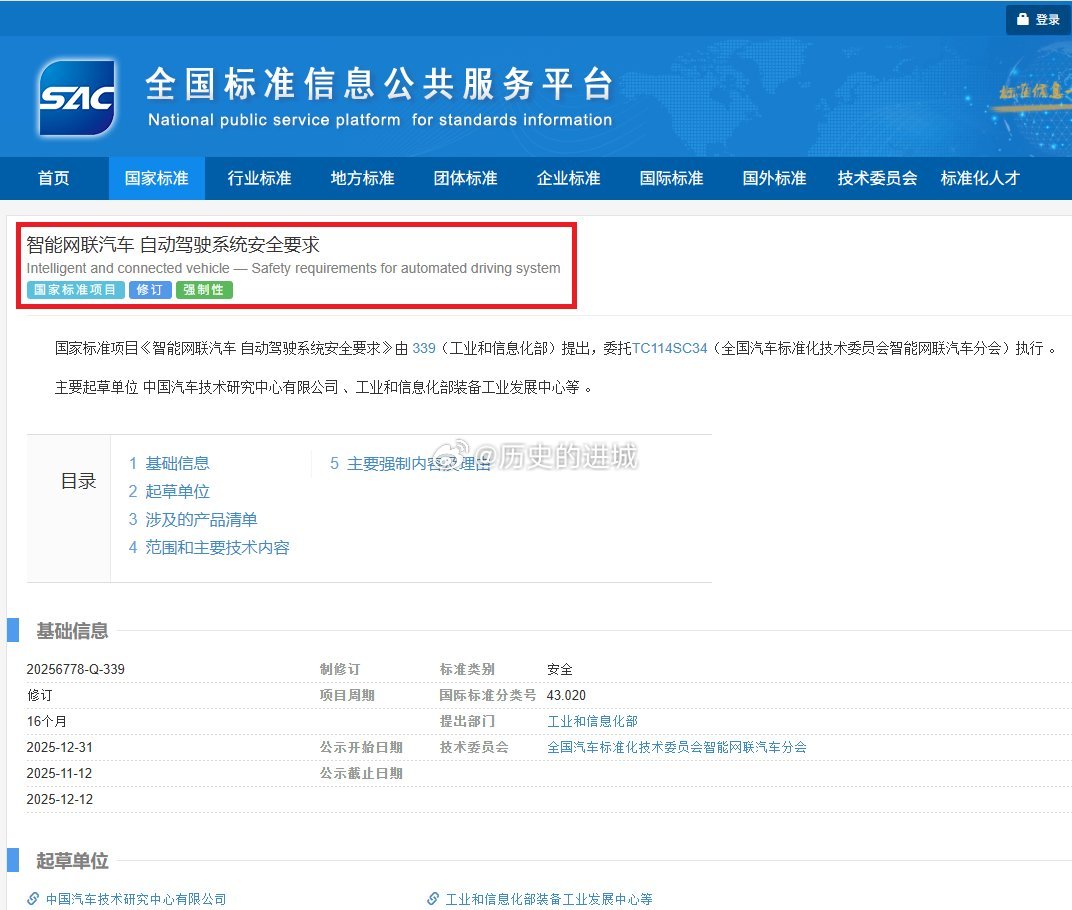Viewport: 1072px width, 910px height.
Task: Click the 基础信息 section heading
Action: coord(72,631)
